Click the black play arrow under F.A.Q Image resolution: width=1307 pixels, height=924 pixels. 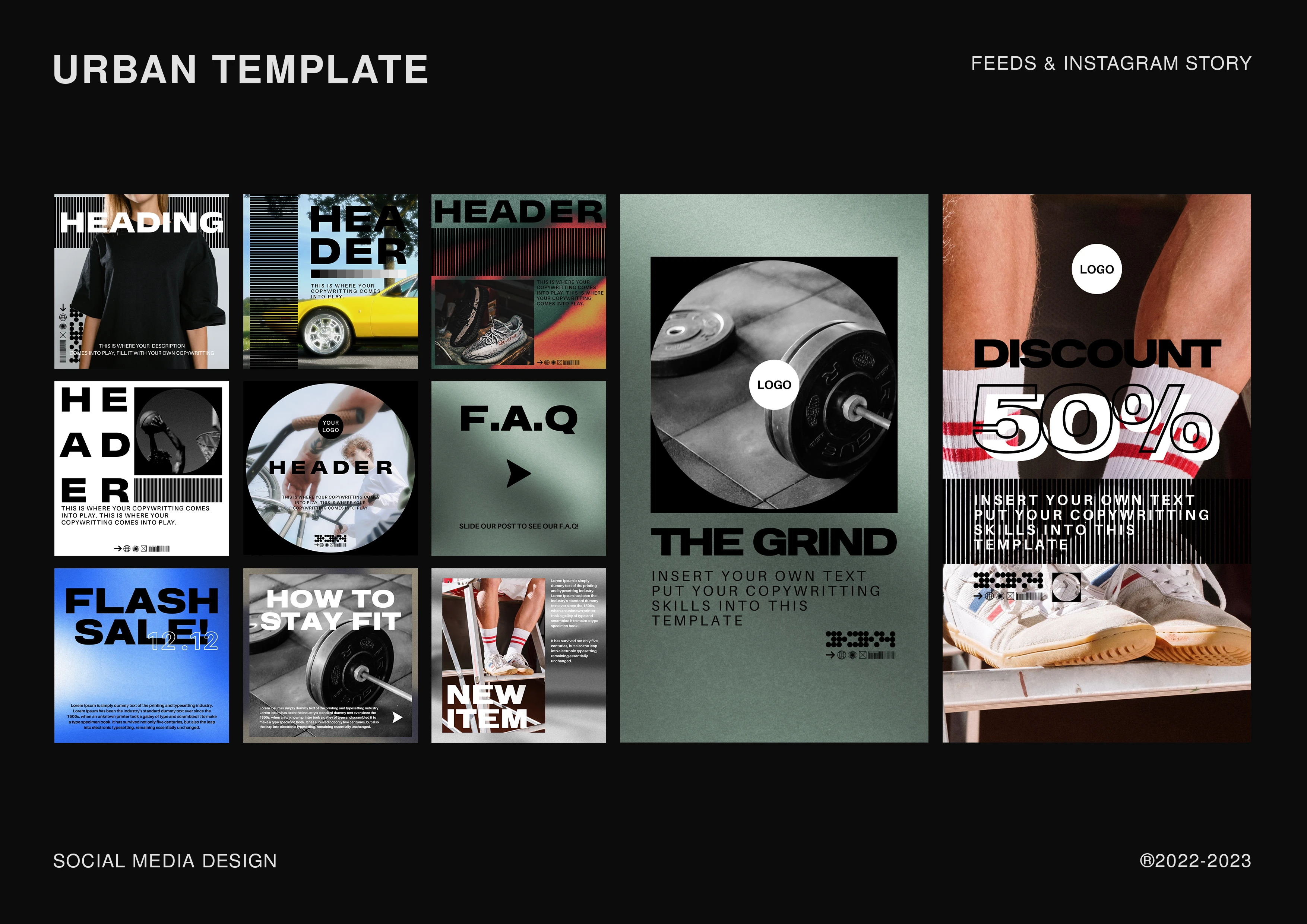point(518,474)
